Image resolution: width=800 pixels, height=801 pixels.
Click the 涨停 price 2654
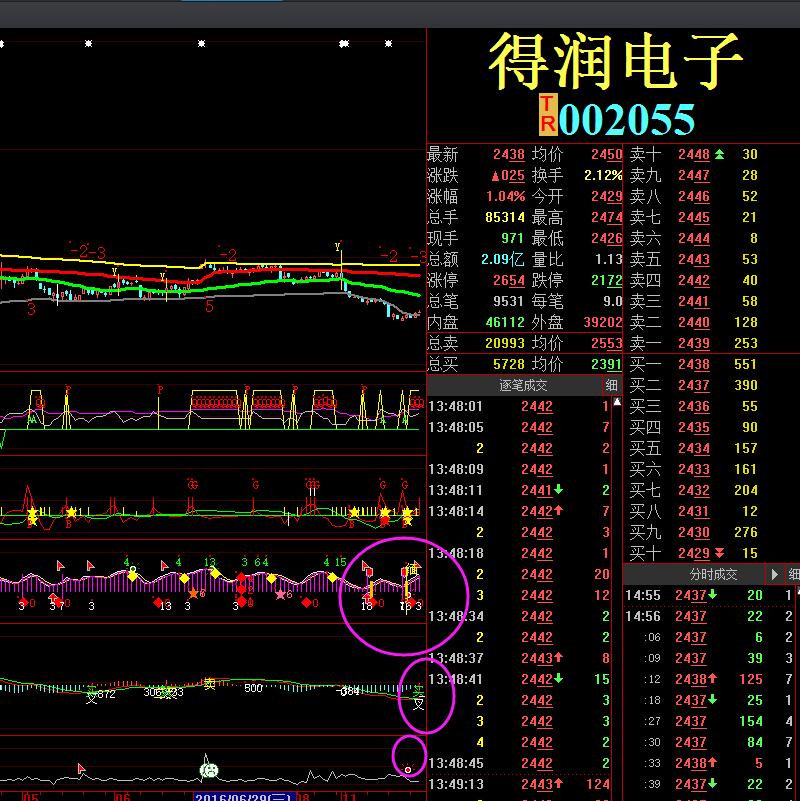[x=508, y=280]
